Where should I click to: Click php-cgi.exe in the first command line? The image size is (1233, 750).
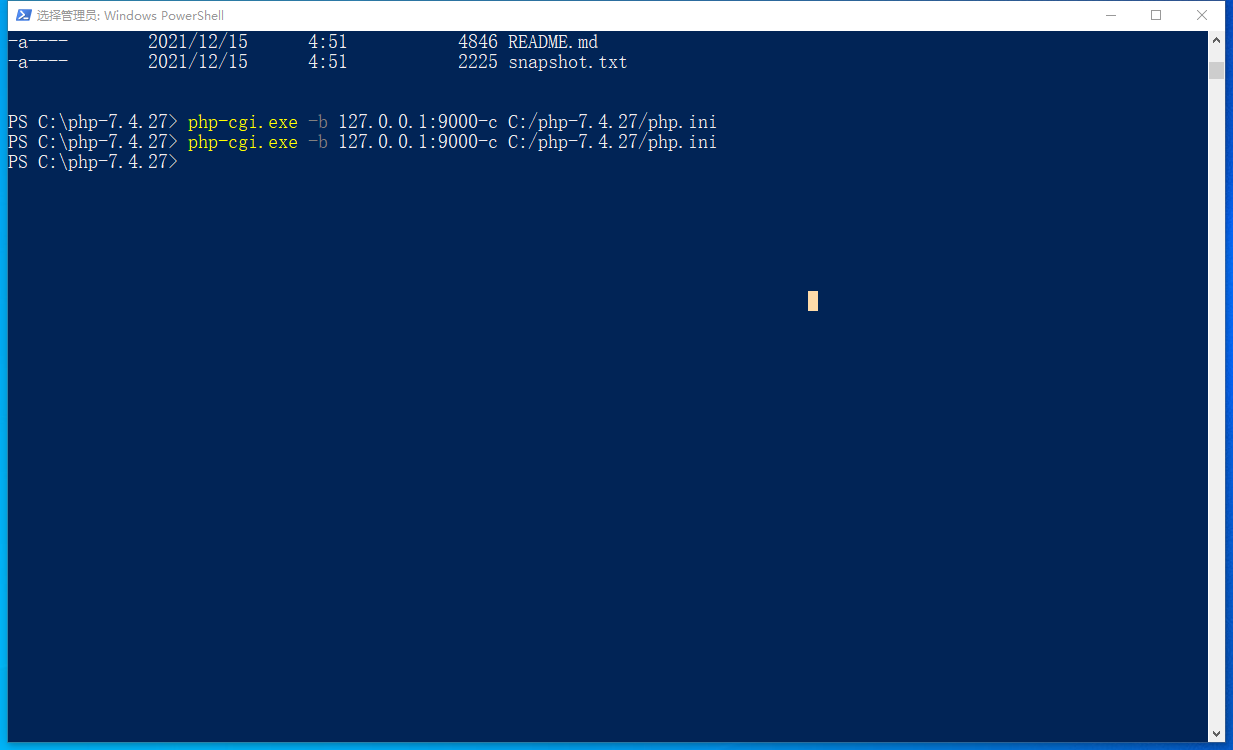(x=243, y=122)
